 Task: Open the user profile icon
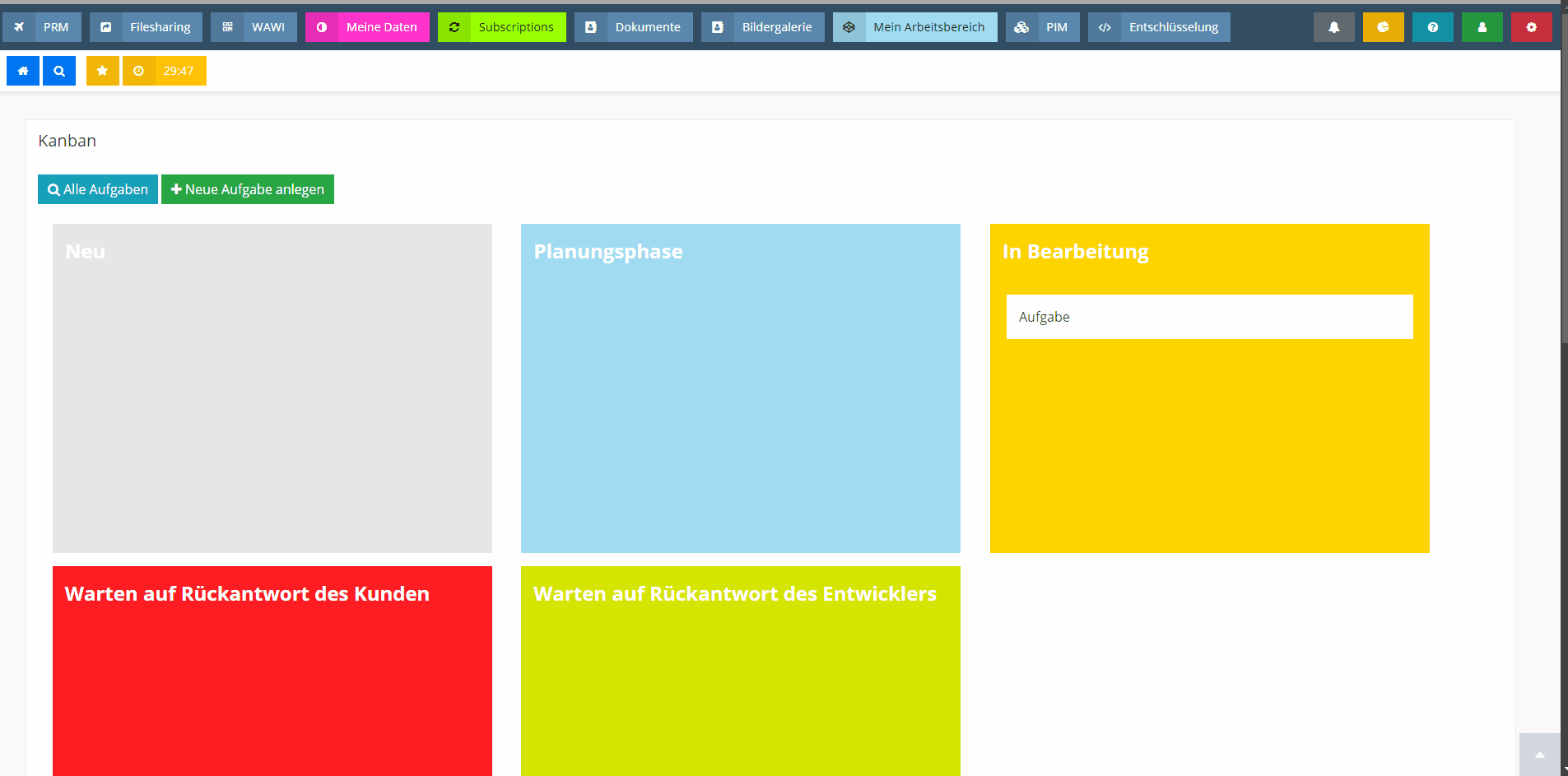pyautogui.click(x=1482, y=27)
